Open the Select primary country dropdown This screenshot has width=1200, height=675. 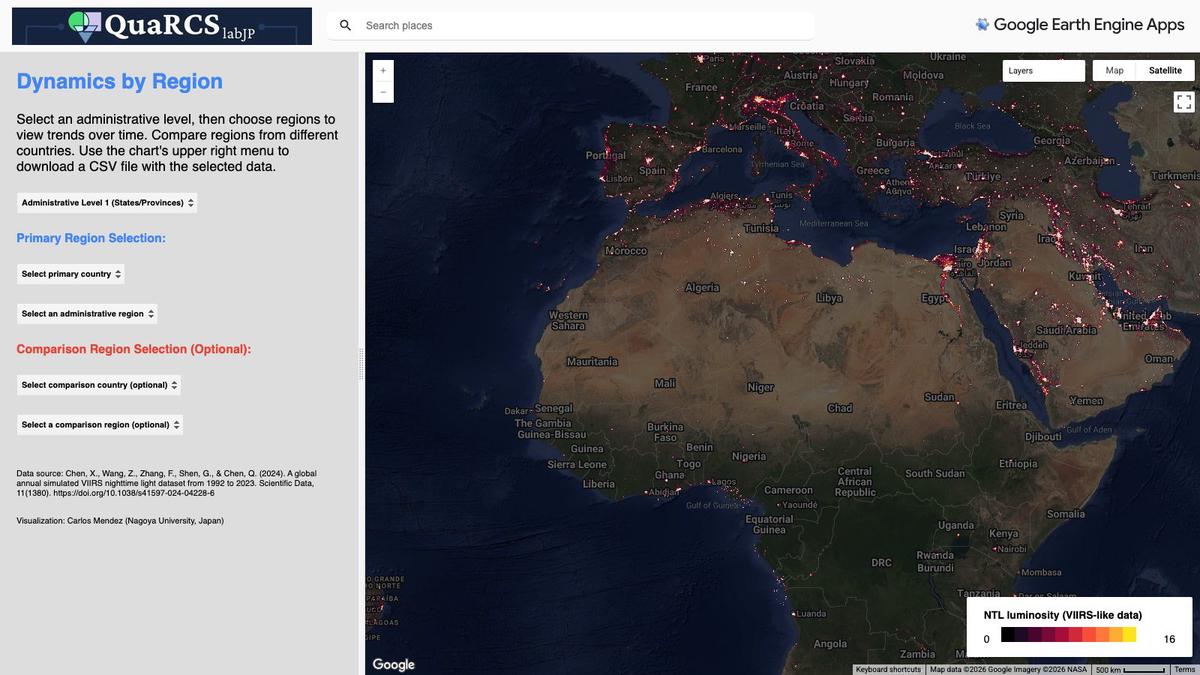(71, 274)
